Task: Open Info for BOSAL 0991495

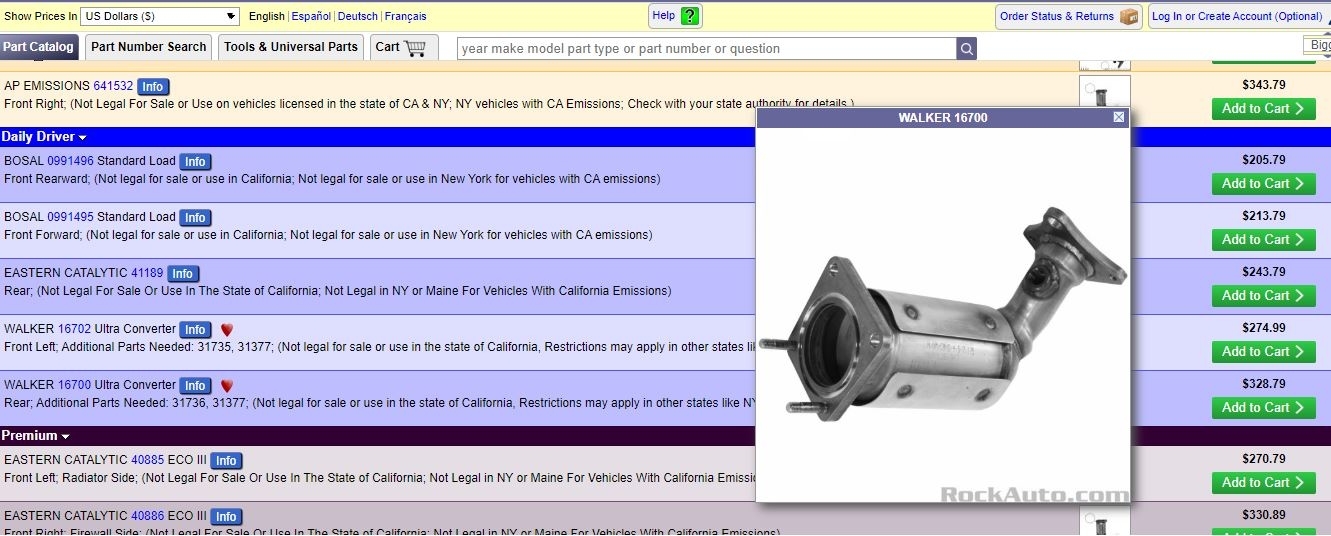Action: pyautogui.click(x=195, y=218)
